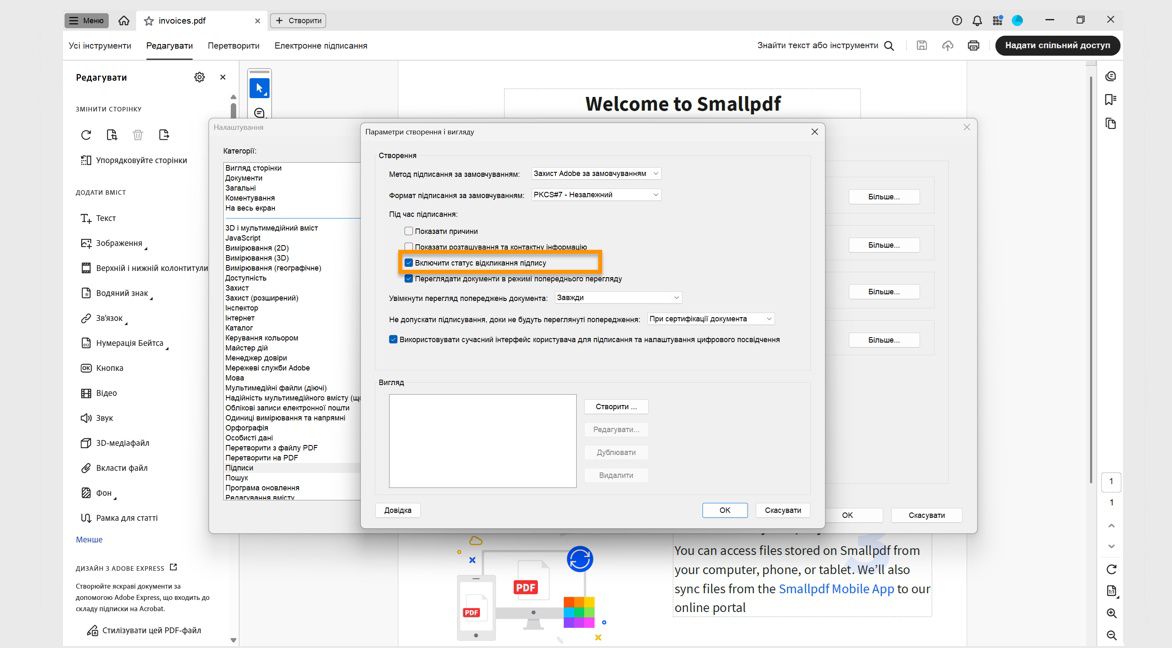Click the cloud upload icon
Screen dimensions: 1172x648
coord(947,46)
